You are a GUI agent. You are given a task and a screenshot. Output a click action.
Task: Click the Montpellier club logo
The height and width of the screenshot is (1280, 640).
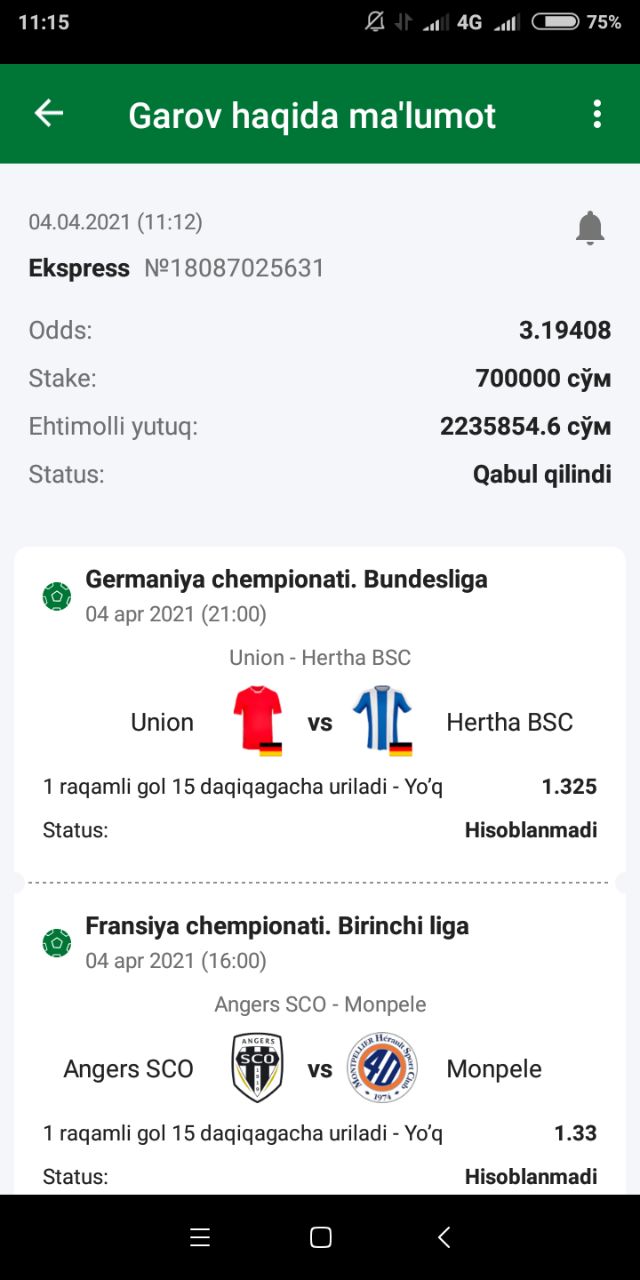point(382,1068)
